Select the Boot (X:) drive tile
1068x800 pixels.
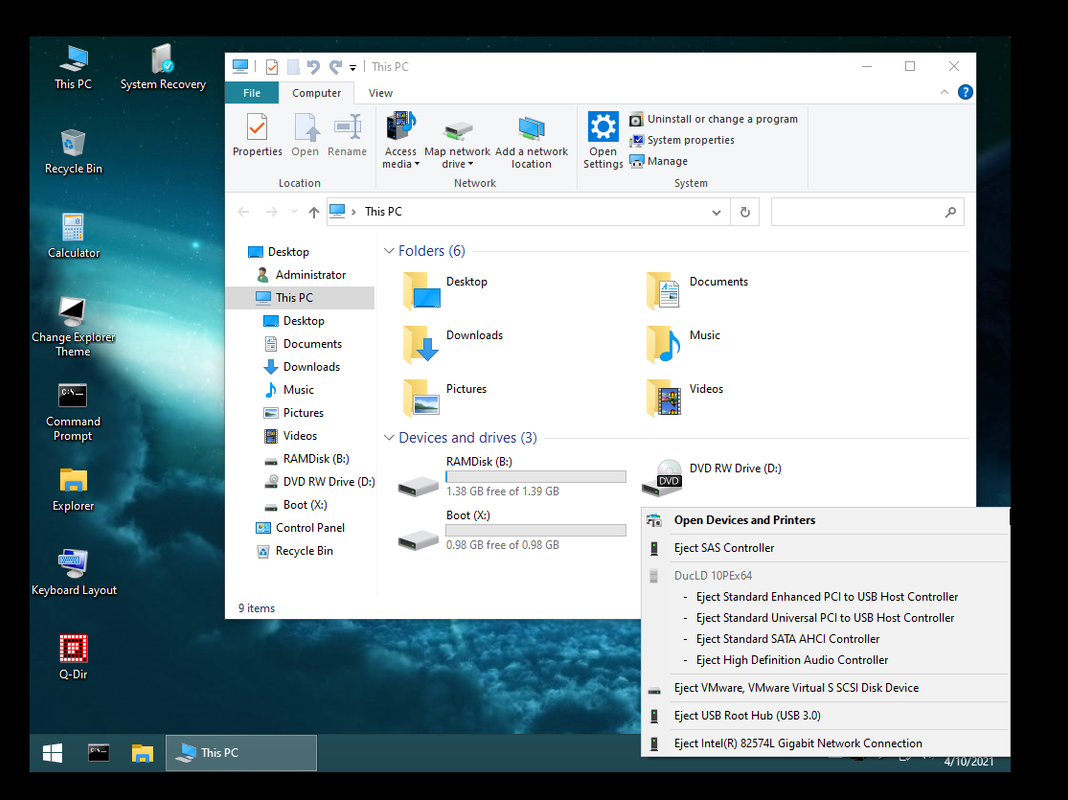tap(512, 530)
